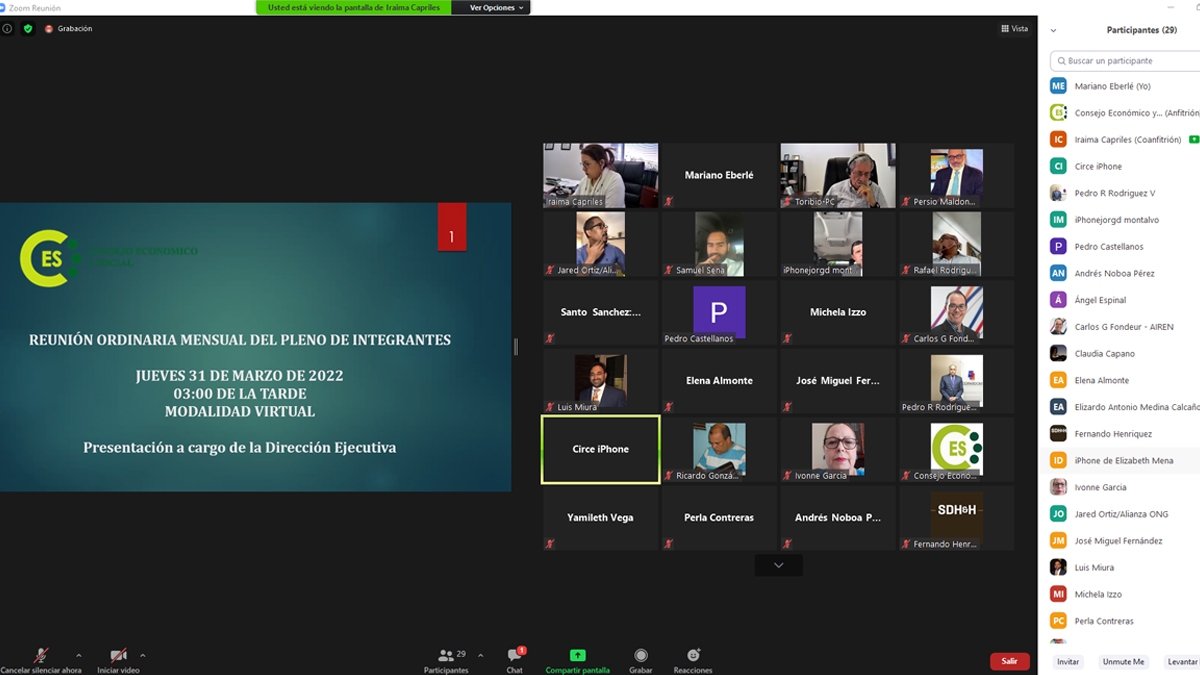
Task: Click green camera icon beside Iraima Capriles
Action: click(x=1194, y=139)
